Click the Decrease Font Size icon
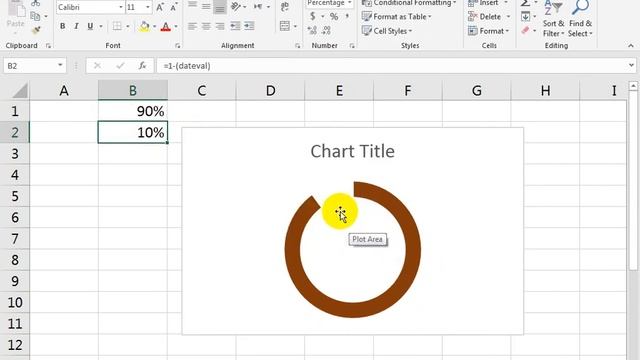640x360 pixels. point(174,7)
